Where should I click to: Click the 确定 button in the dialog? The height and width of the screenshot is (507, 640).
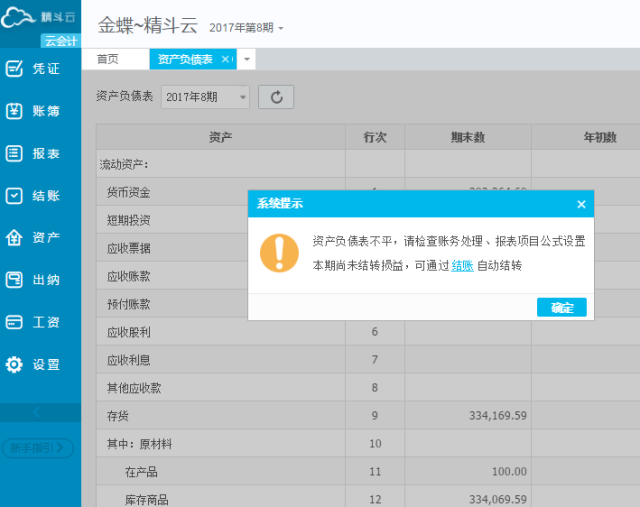(562, 307)
